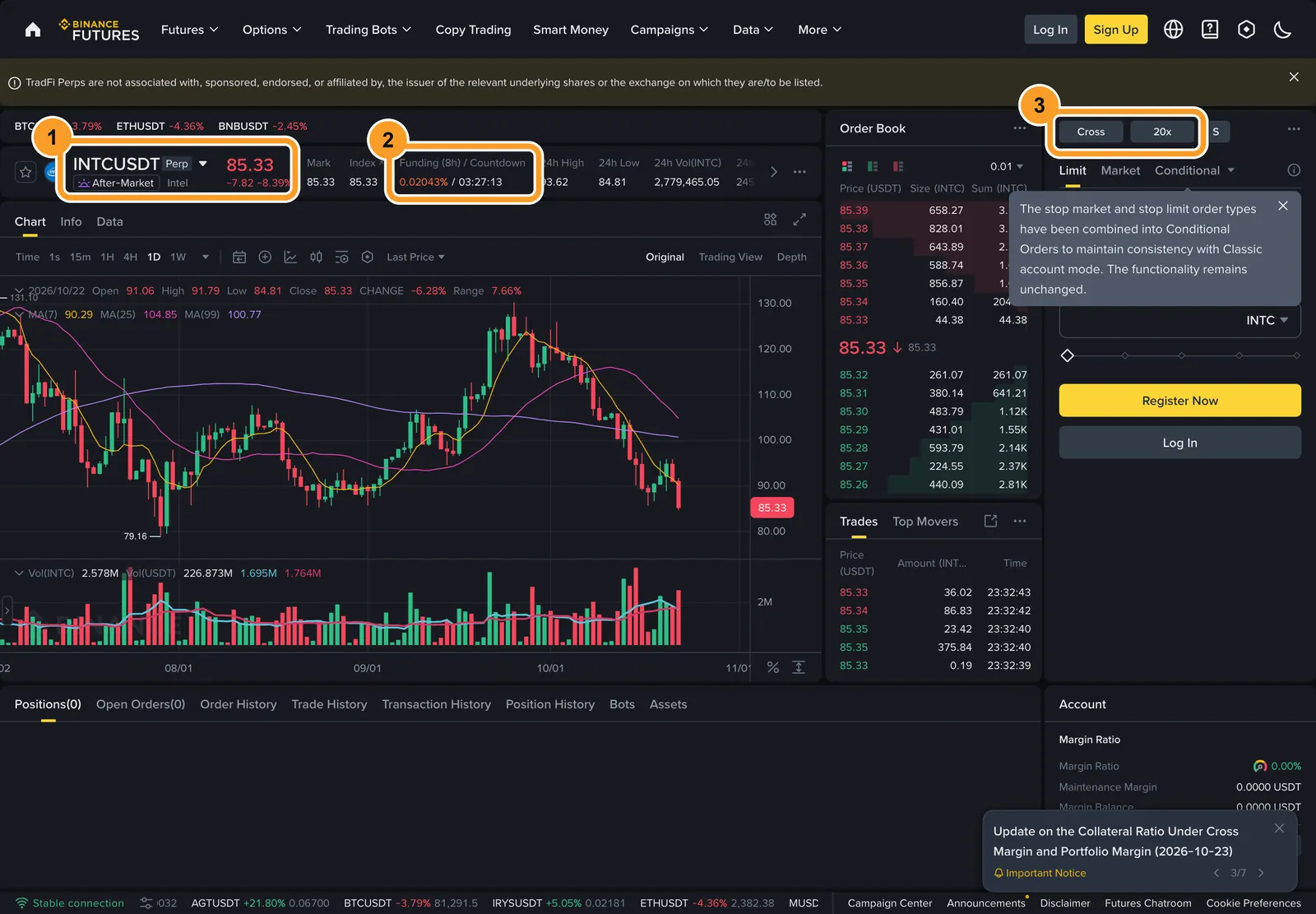
Task: Open the Cross margin mode button
Action: 1091,132
